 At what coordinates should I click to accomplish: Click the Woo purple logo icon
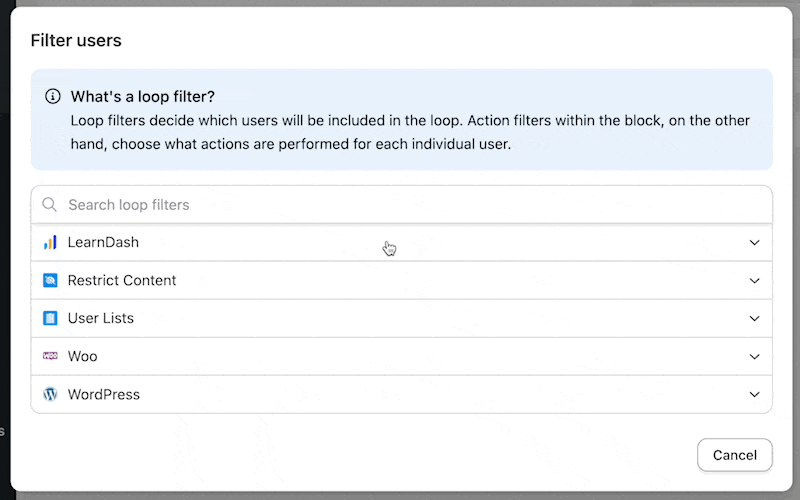[50, 356]
